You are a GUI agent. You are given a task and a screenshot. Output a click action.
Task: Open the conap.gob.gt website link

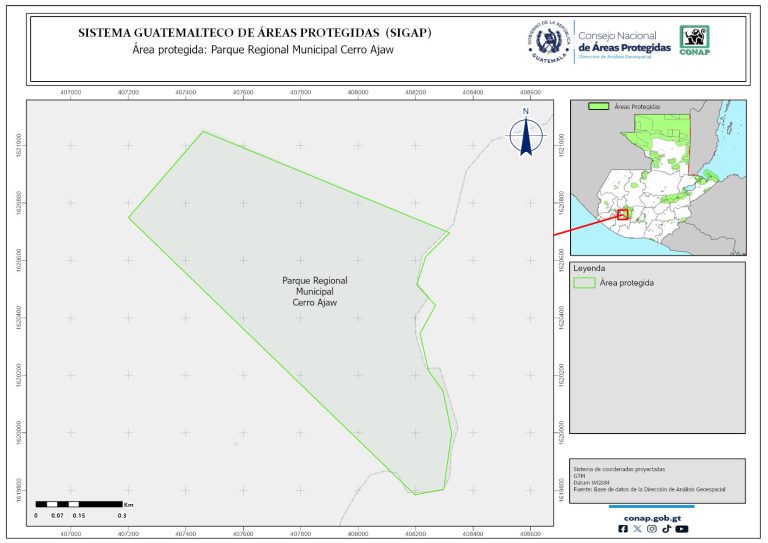click(x=652, y=517)
